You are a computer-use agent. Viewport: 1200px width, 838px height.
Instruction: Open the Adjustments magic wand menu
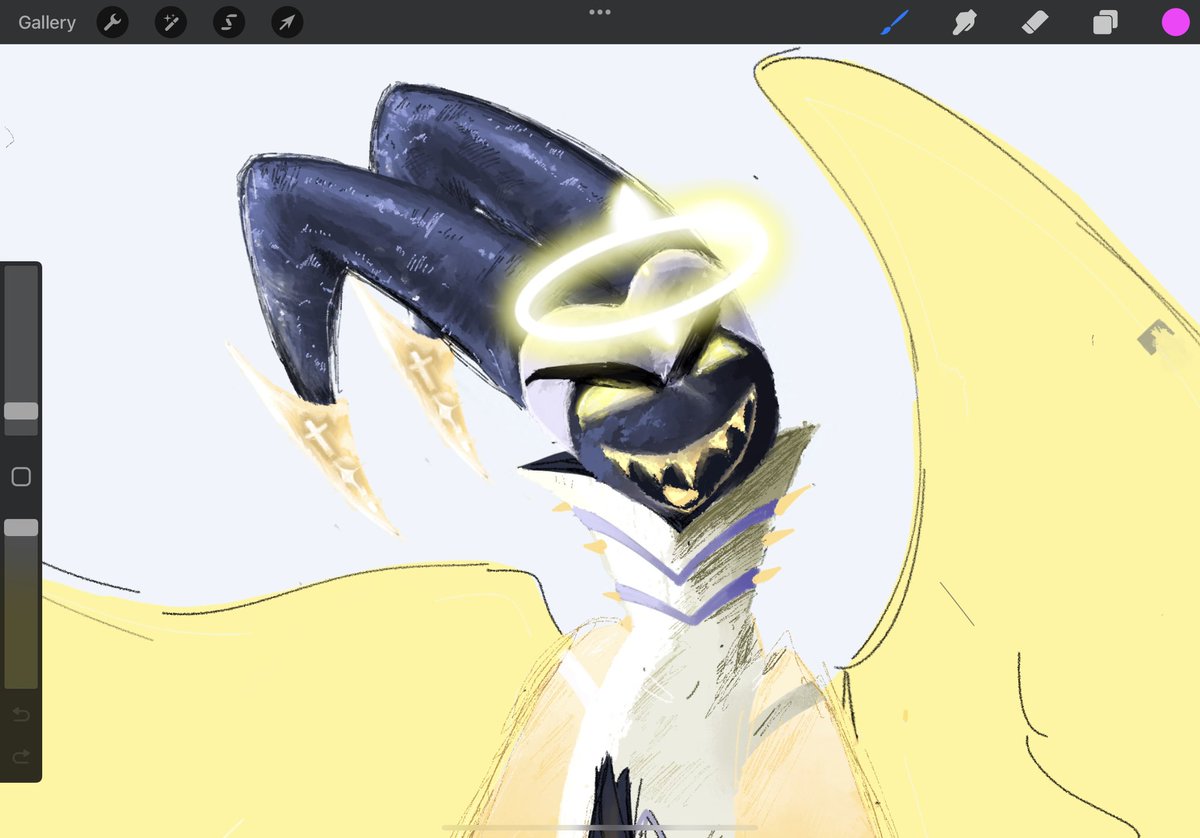(171, 22)
